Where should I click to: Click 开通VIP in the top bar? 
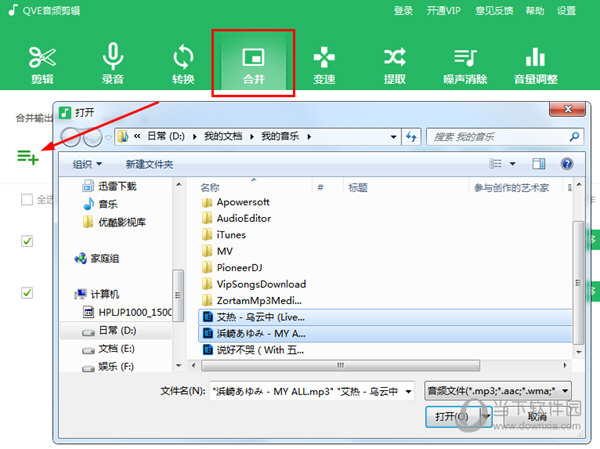(443, 10)
